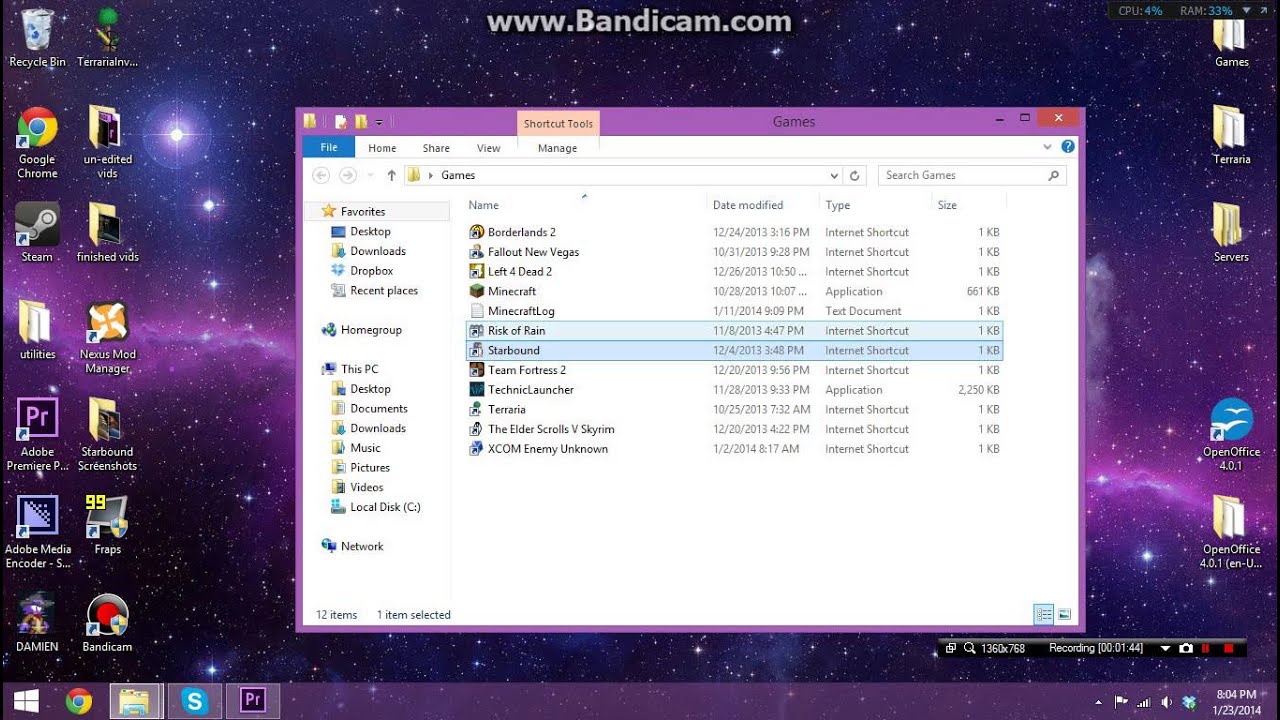Select Minecraft application file
This screenshot has height=720, width=1280.
tap(734, 291)
